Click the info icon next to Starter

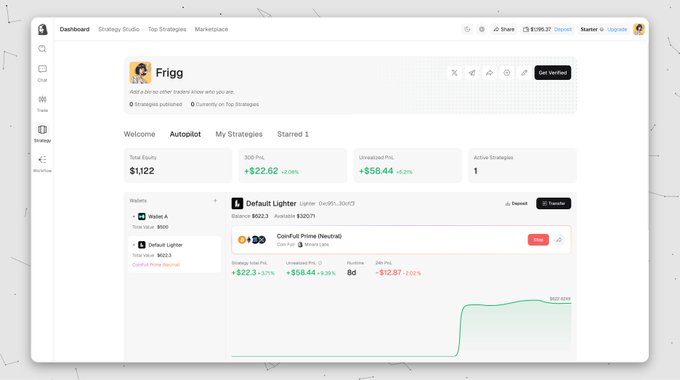pyautogui.click(x=602, y=29)
